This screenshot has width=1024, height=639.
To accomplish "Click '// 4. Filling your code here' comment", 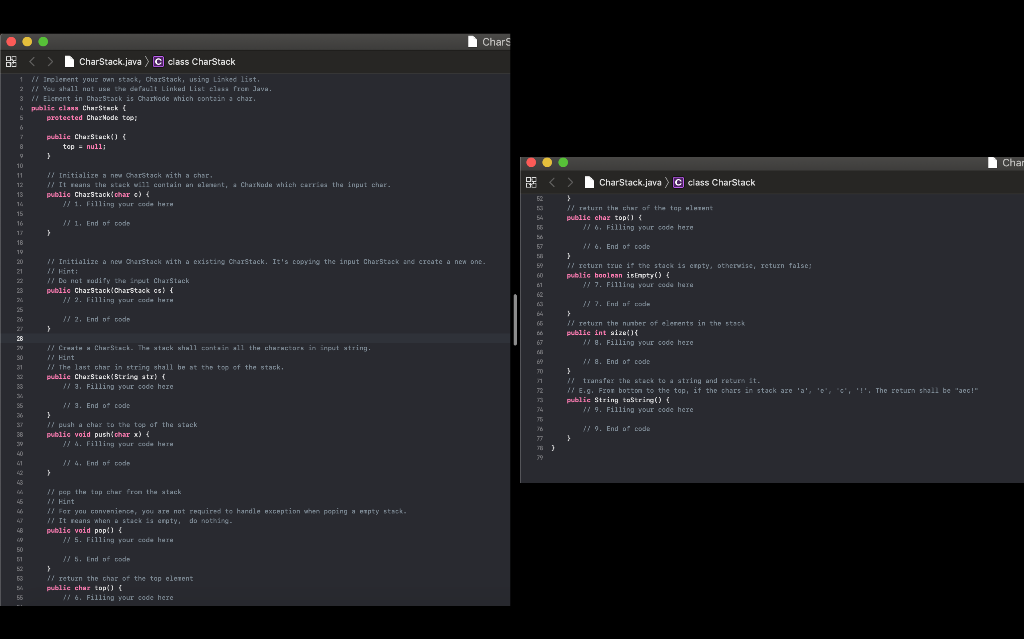I will pos(118,444).
